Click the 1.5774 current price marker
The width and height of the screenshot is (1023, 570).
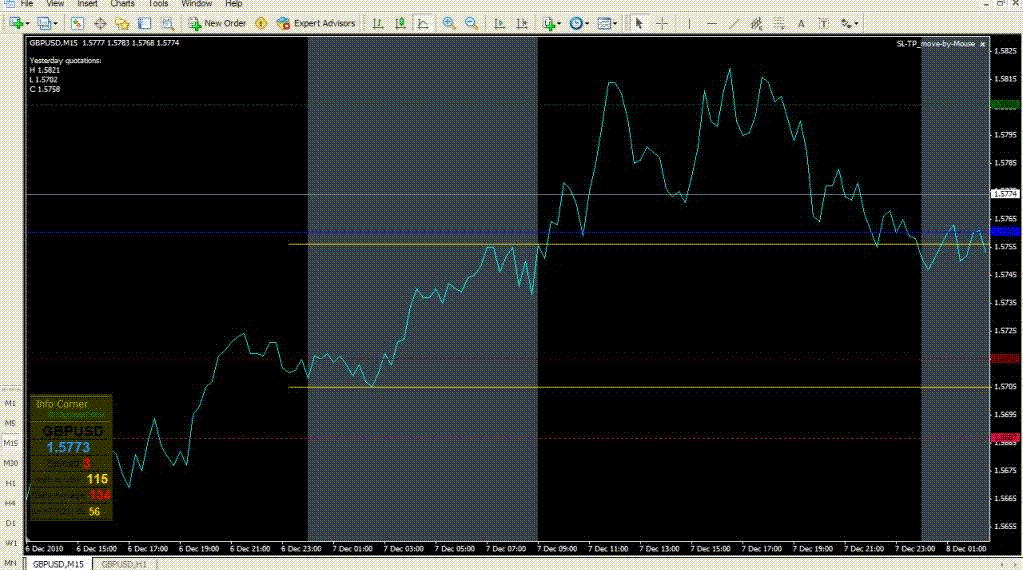click(x=1005, y=194)
